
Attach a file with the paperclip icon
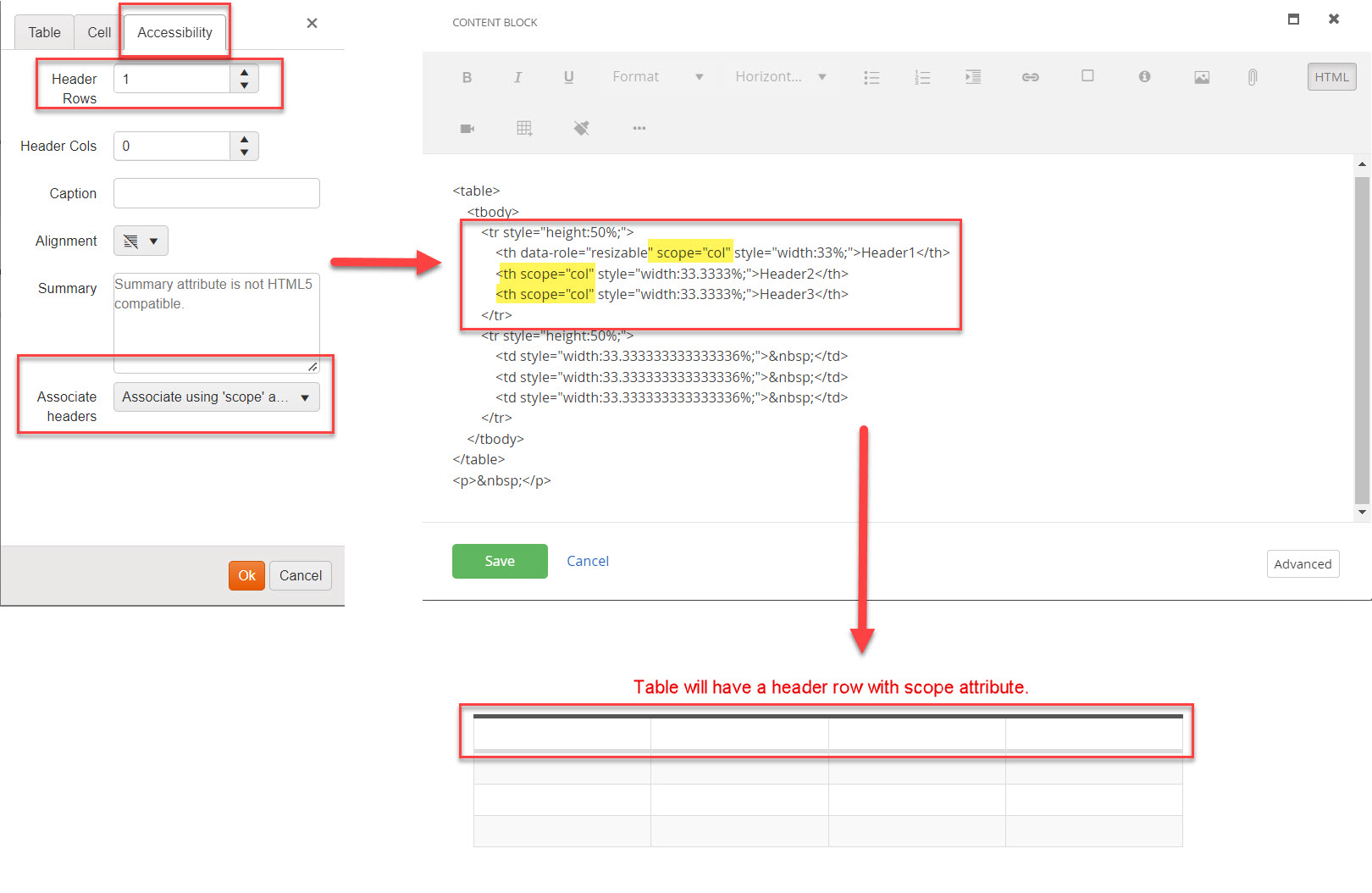[1252, 76]
